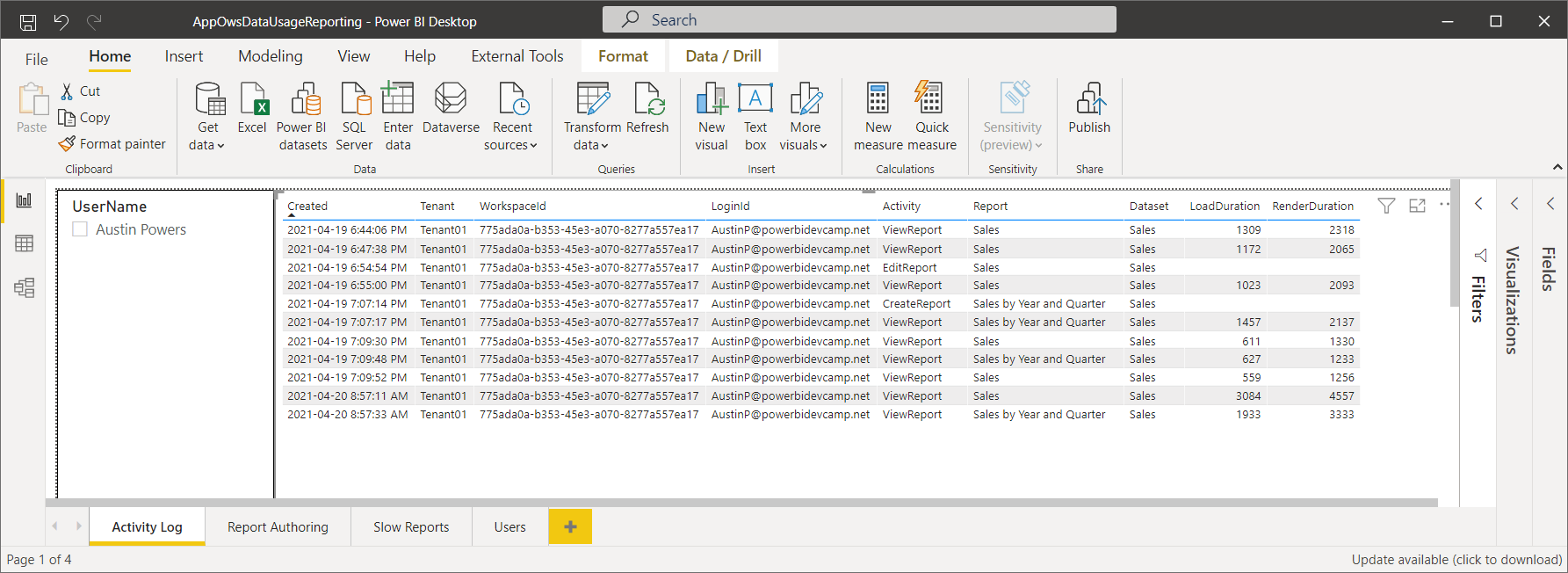Click the horizontal page scrollbar

pyautogui.click(x=741, y=504)
